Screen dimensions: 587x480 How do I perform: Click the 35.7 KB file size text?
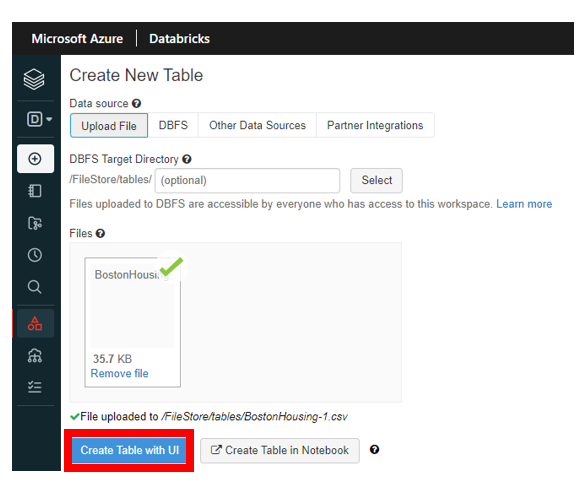coord(112,359)
